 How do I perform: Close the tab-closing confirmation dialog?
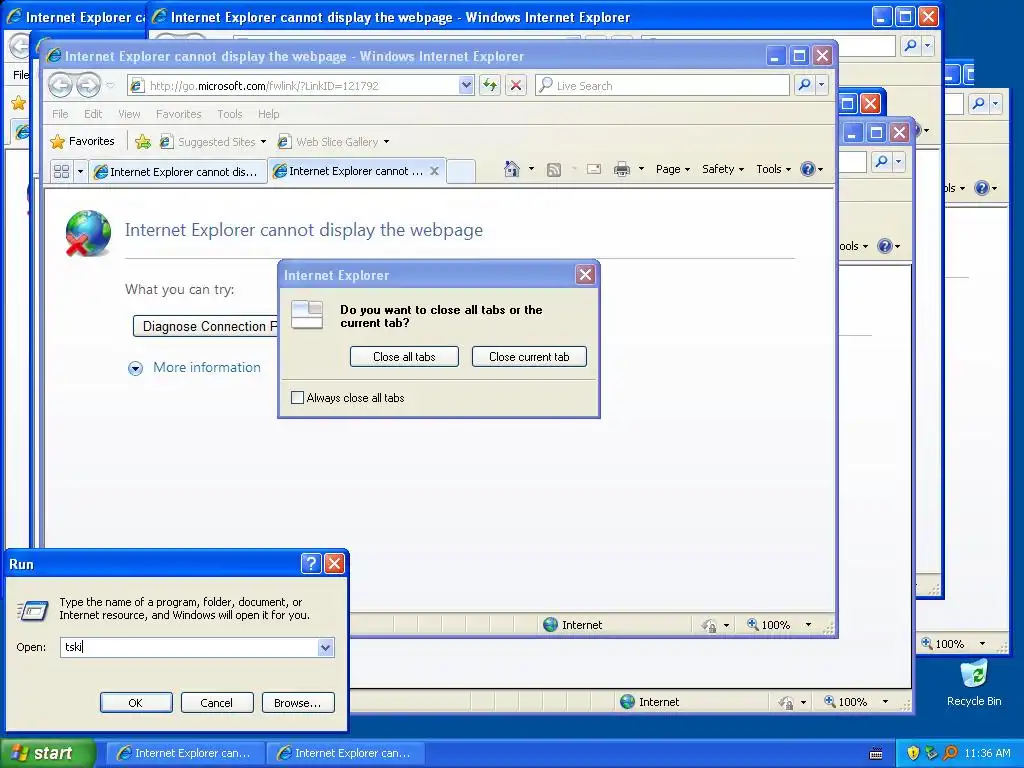(585, 275)
